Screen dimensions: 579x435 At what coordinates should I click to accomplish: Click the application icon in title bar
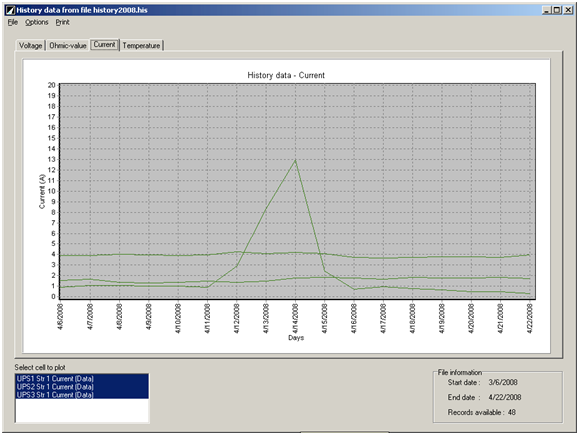10,10
